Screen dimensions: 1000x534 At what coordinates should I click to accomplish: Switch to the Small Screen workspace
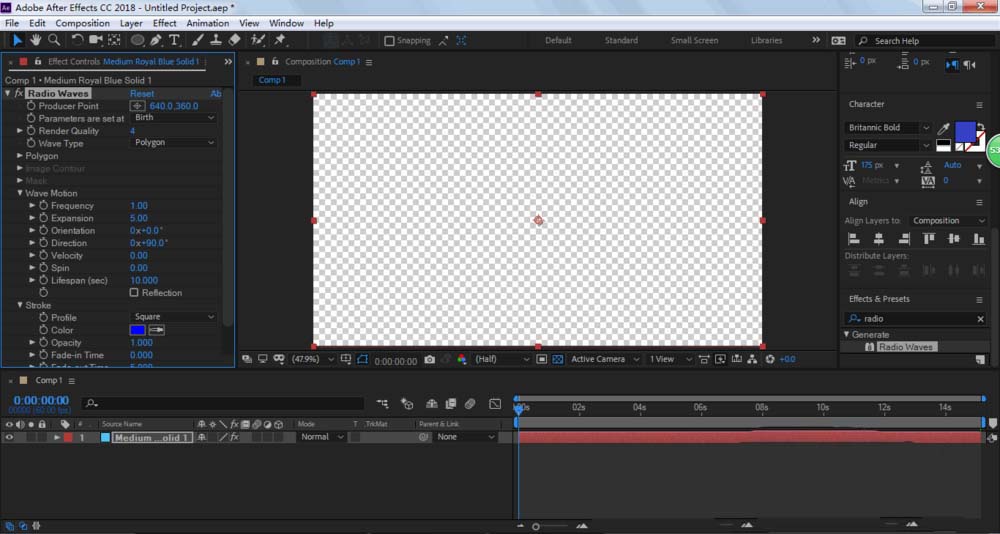point(695,40)
